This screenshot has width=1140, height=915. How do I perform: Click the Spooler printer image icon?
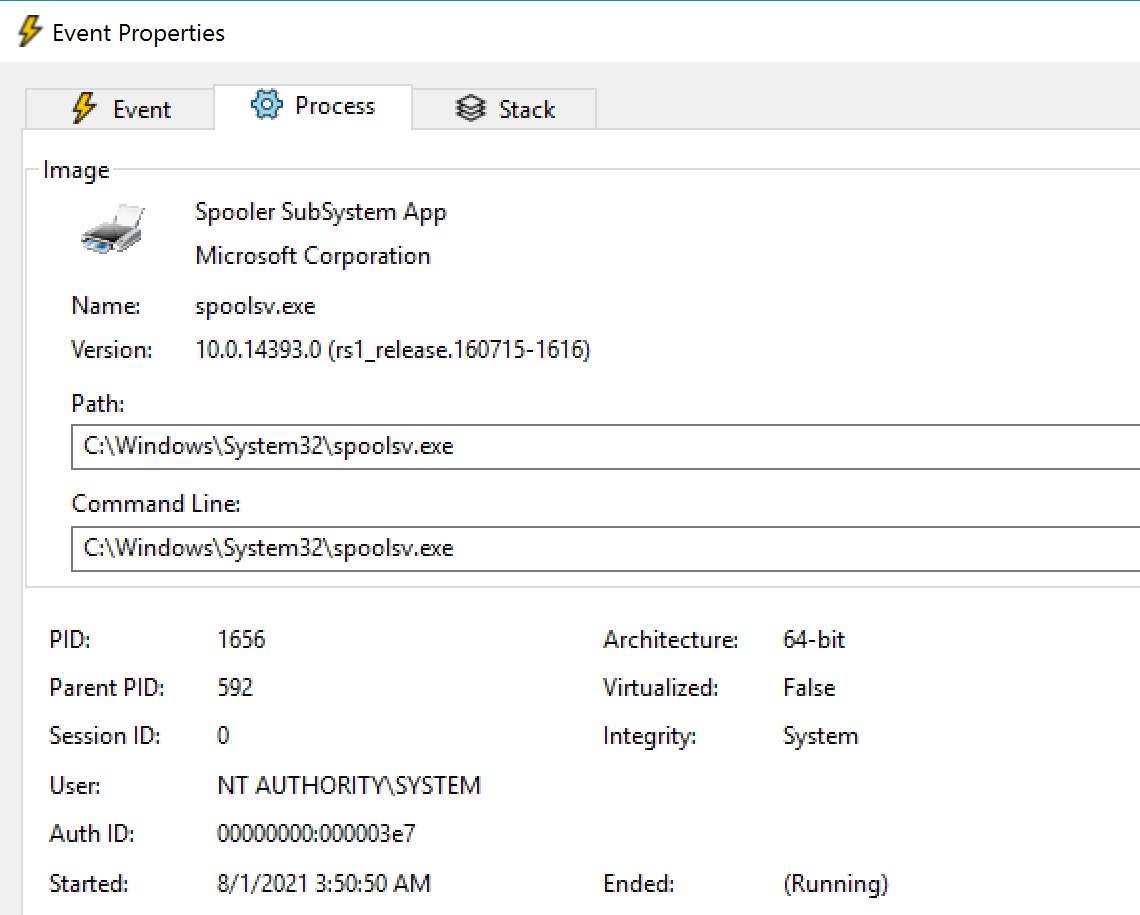112,230
